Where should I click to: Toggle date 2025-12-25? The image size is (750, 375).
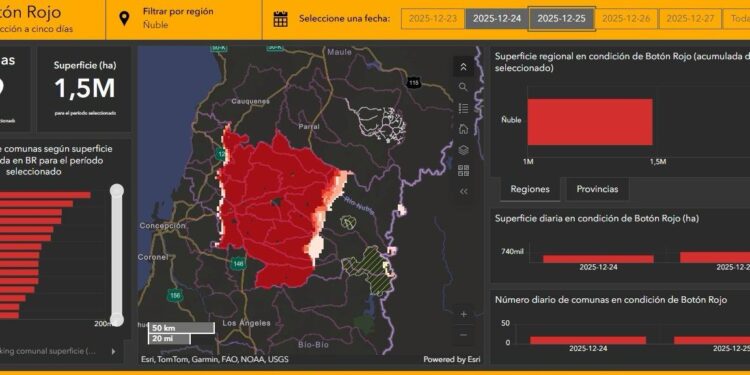coord(562,19)
